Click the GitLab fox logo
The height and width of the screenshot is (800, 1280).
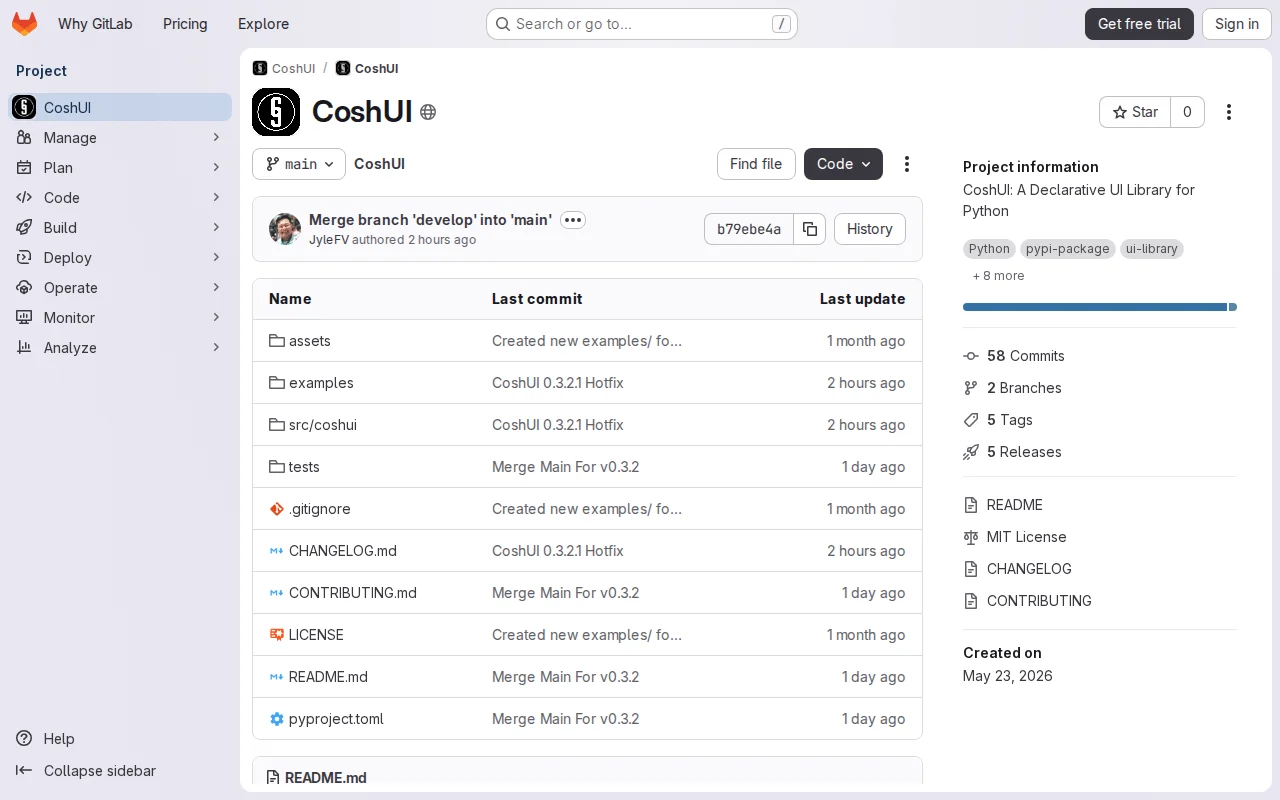click(x=24, y=24)
